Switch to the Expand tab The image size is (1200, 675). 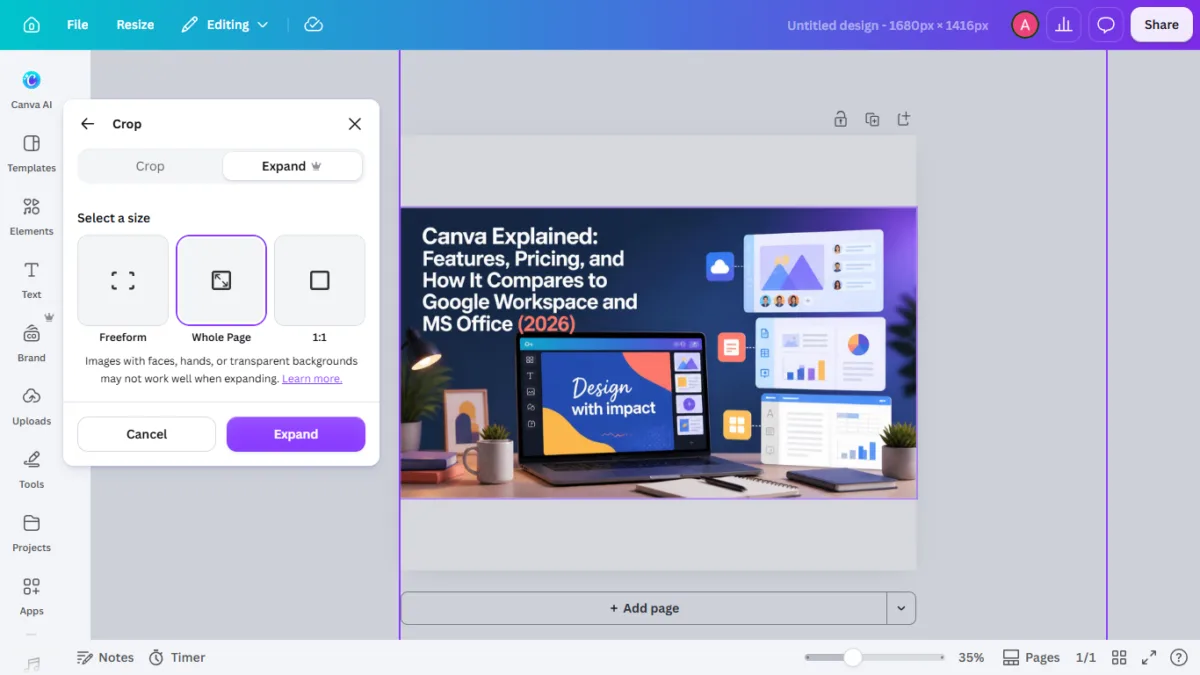tap(292, 166)
